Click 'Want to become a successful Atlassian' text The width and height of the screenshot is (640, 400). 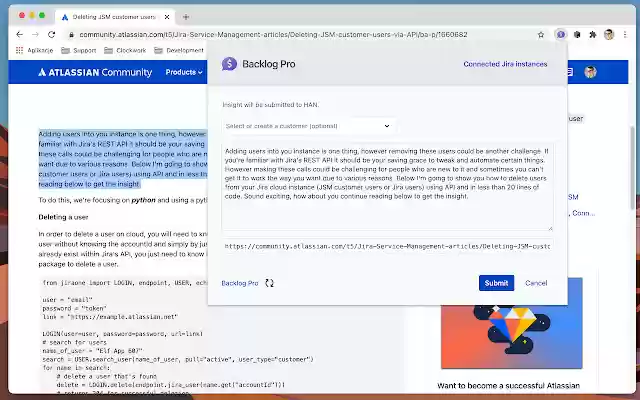[509, 385]
